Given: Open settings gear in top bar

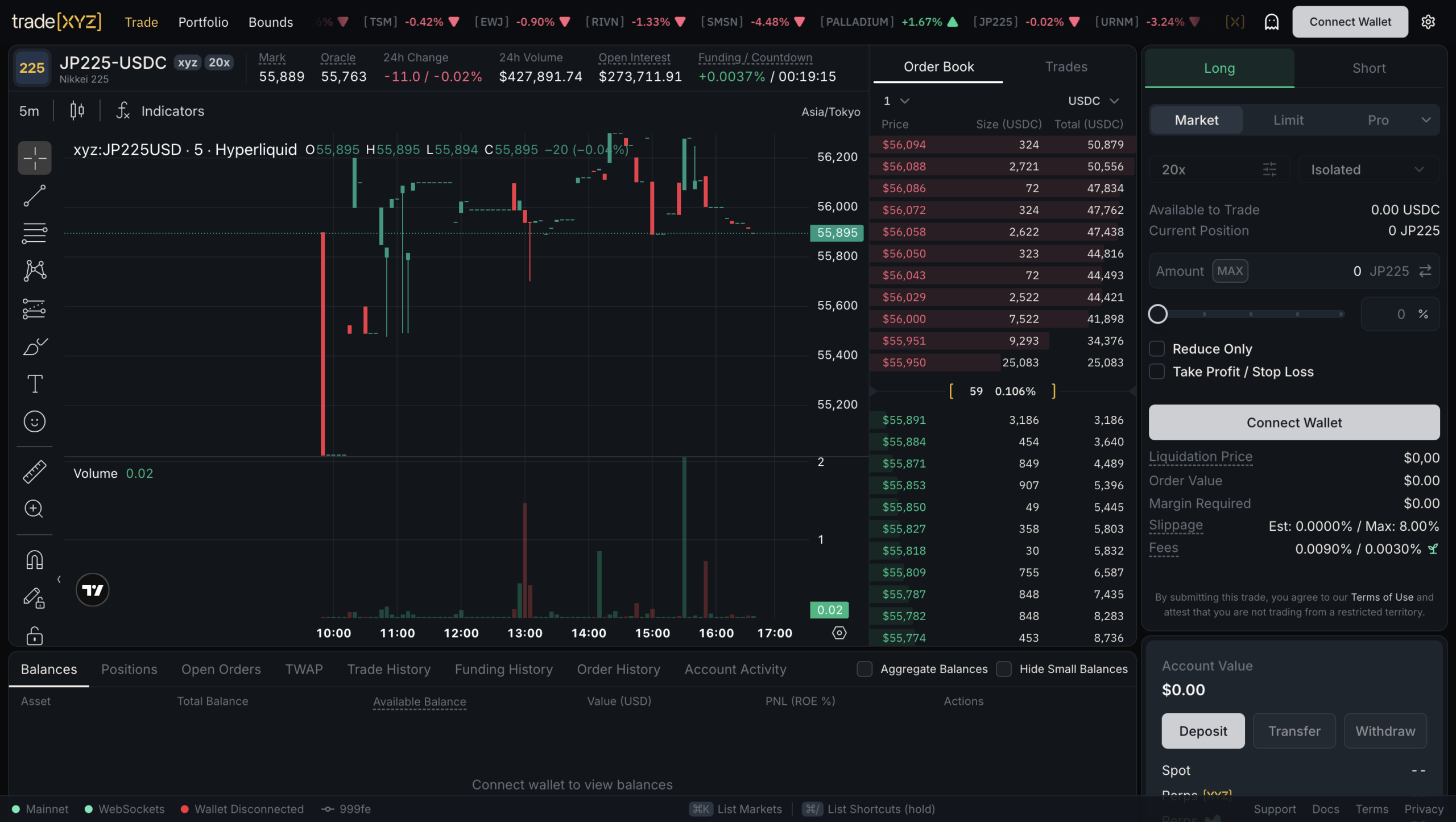Looking at the screenshot, I should [1428, 22].
